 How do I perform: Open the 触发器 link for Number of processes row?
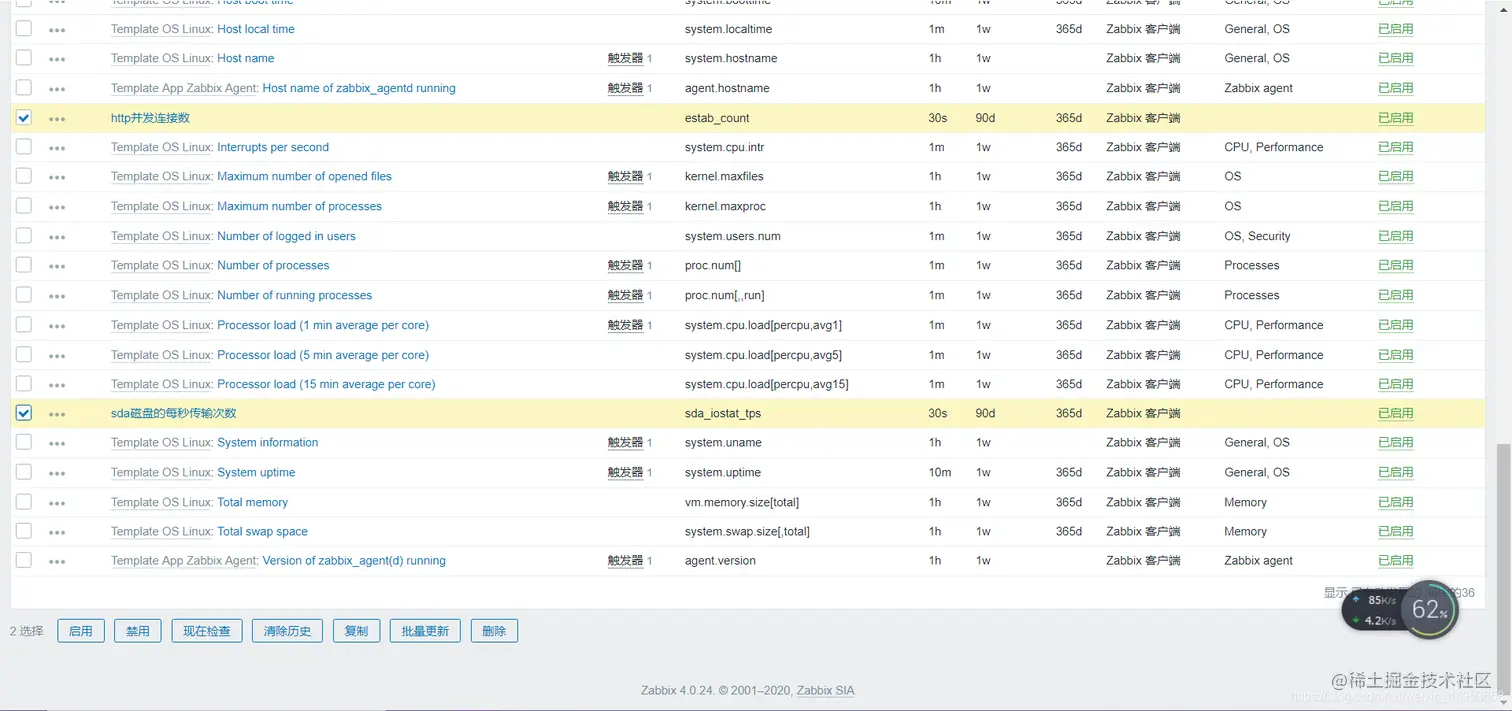click(625, 265)
